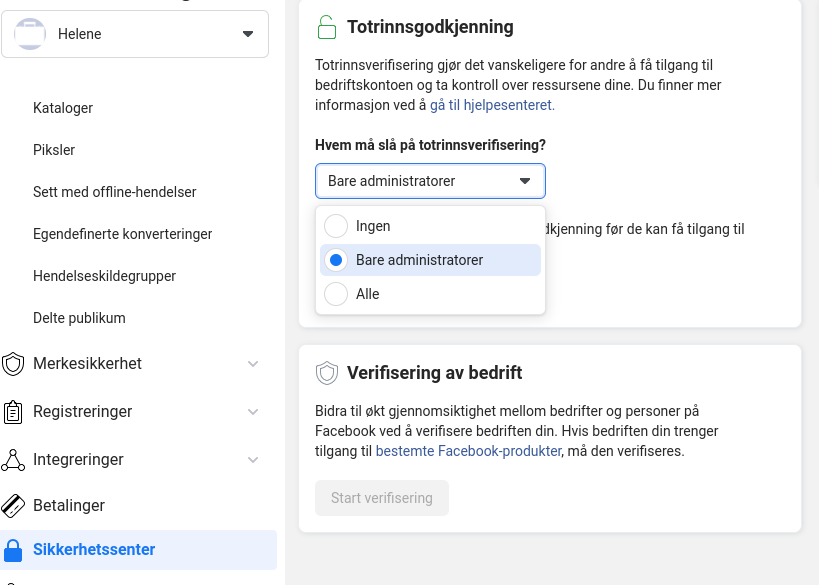Image resolution: width=819 pixels, height=585 pixels.
Task: Follow the gå til hjelpesenteret link
Action: [x=492, y=105]
